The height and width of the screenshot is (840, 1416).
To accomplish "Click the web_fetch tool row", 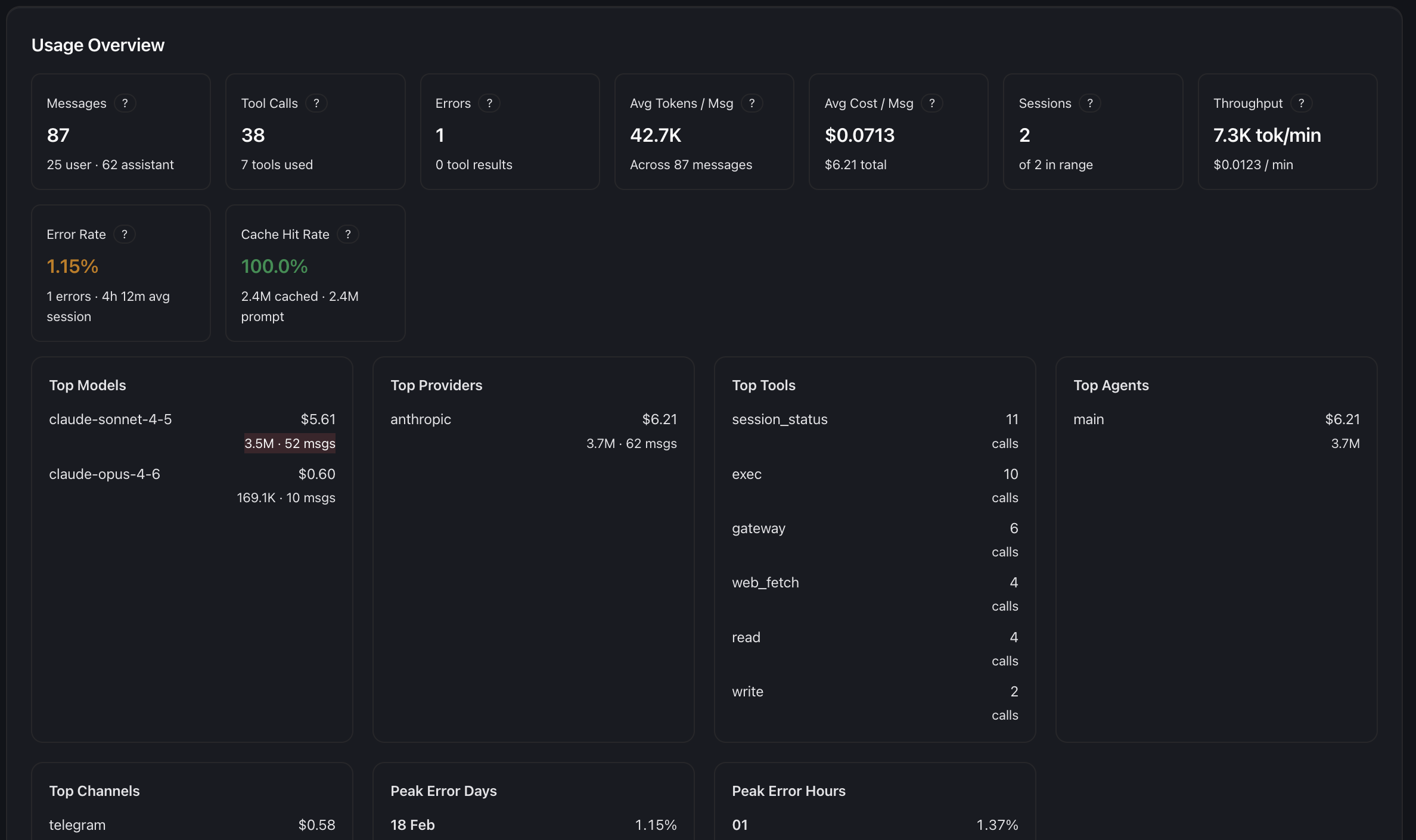I will point(765,583).
